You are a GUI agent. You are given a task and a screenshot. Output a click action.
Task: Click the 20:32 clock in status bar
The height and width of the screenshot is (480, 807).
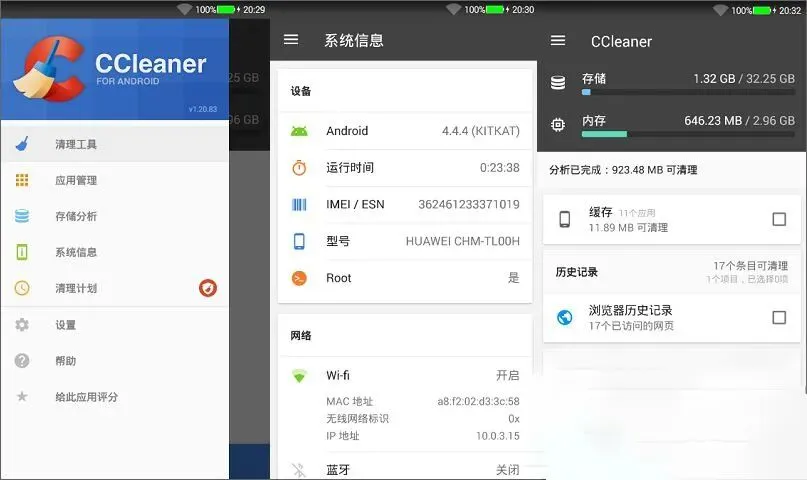pos(790,10)
